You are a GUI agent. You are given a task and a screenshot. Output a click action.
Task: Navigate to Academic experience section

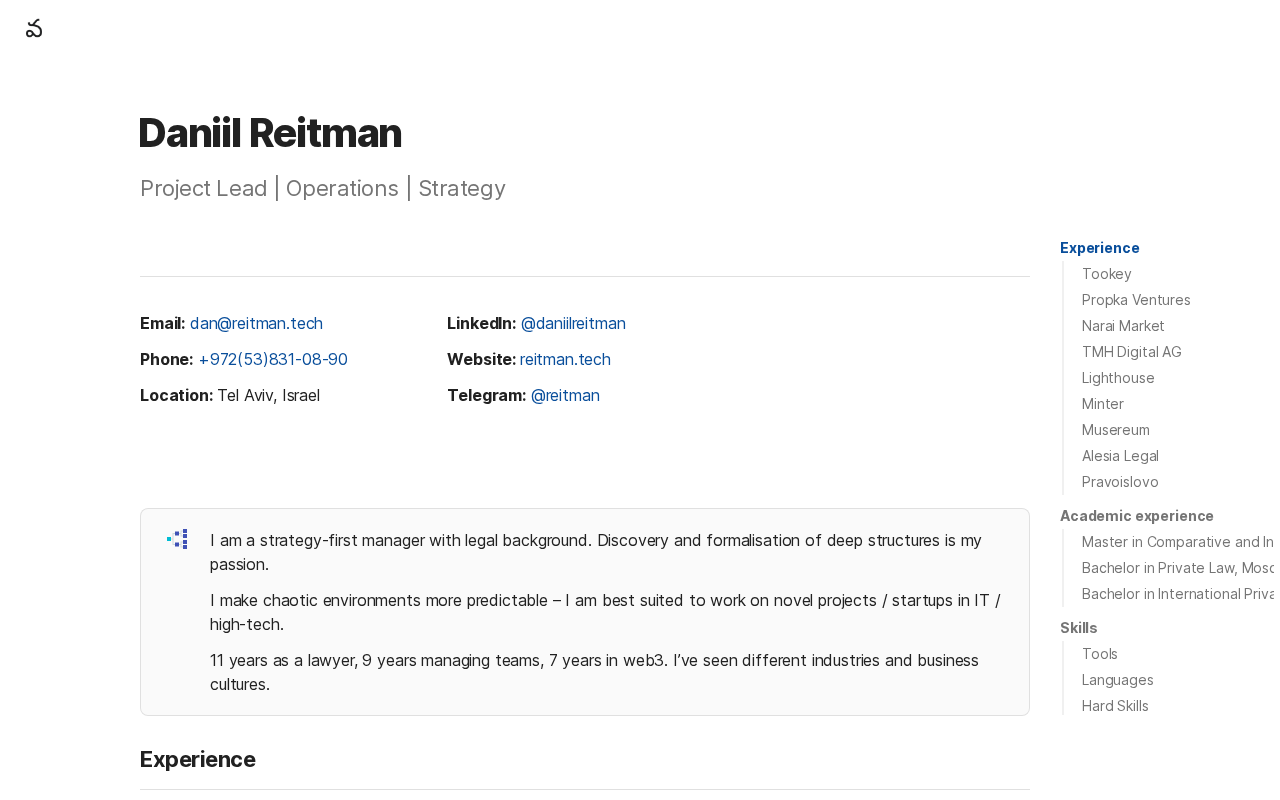click(x=1136, y=516)
